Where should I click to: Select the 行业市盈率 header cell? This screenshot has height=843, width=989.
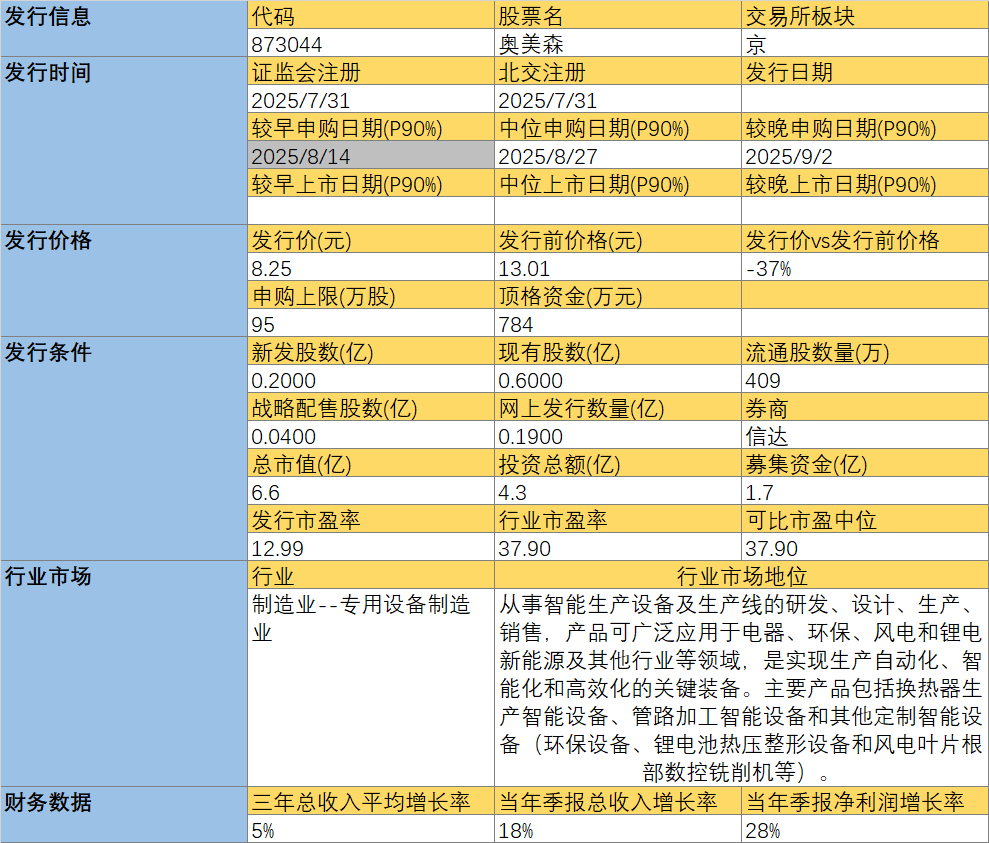(617, 518)
